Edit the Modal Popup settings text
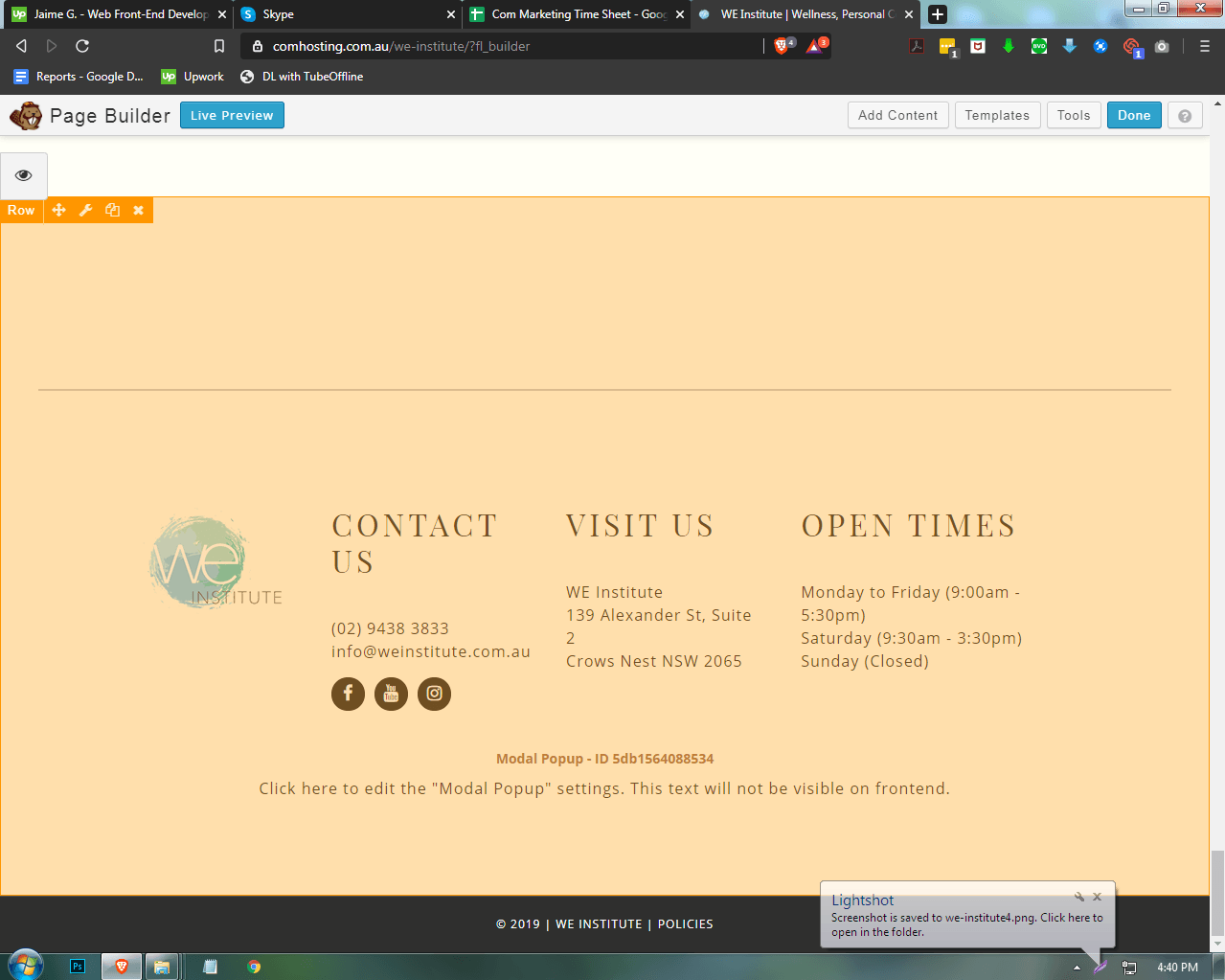 (604, 788)
